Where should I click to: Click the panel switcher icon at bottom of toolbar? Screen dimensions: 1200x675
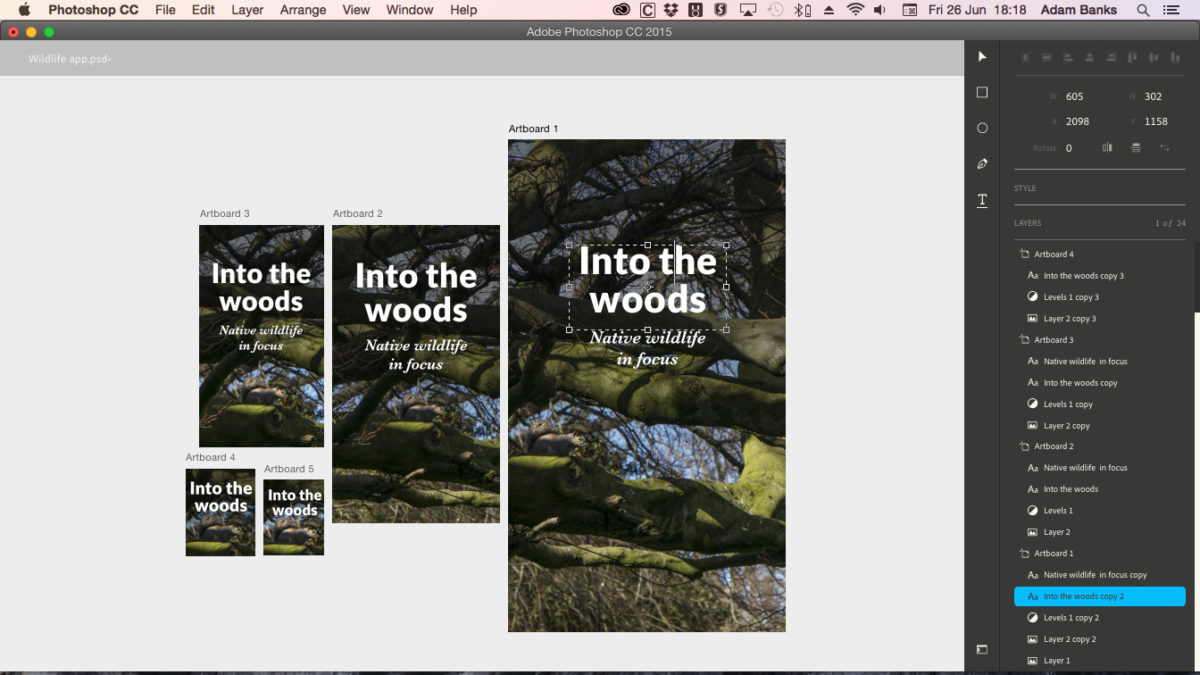(x=981, y=650)
